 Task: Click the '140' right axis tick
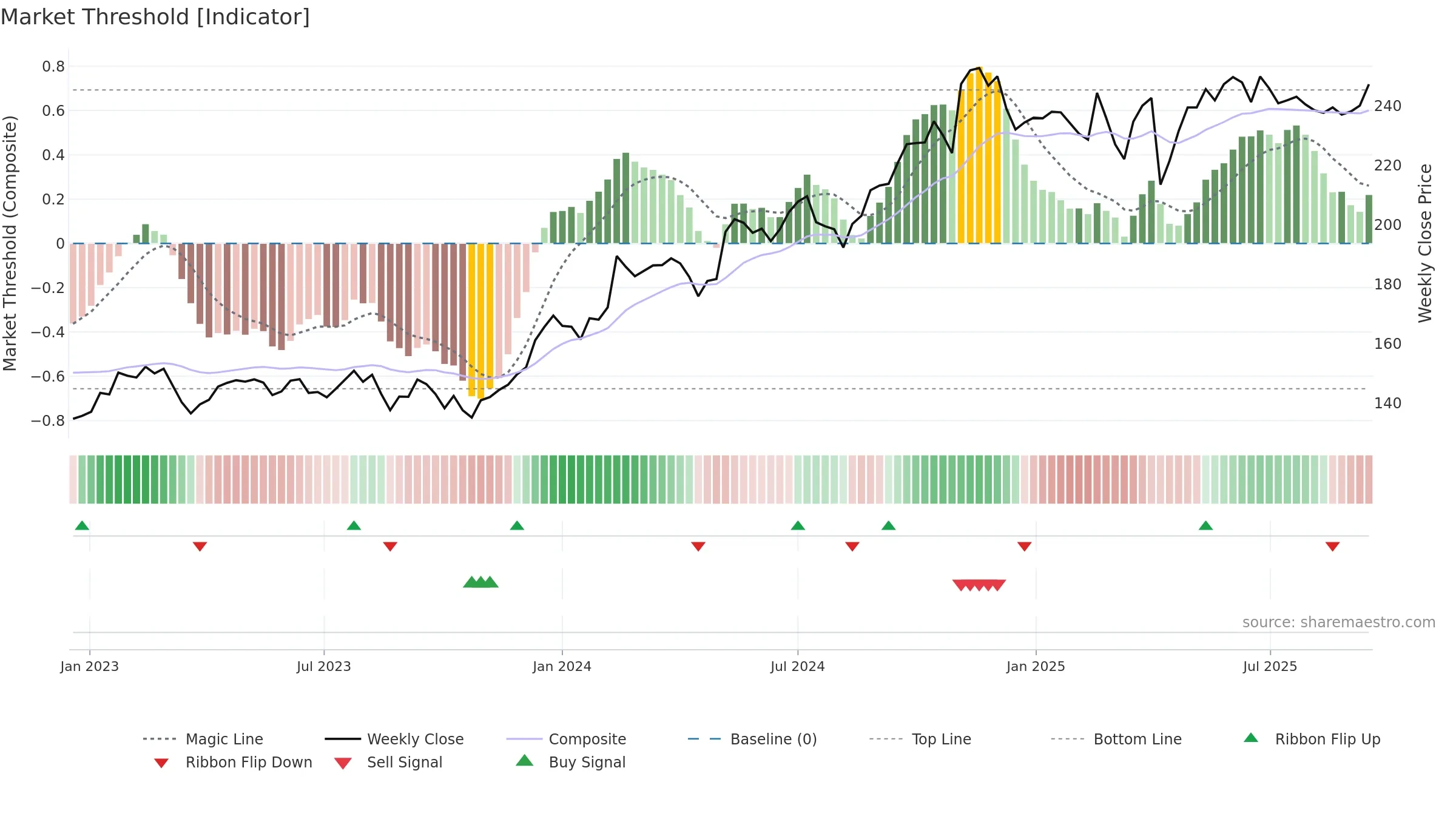tap(1387, 403)
